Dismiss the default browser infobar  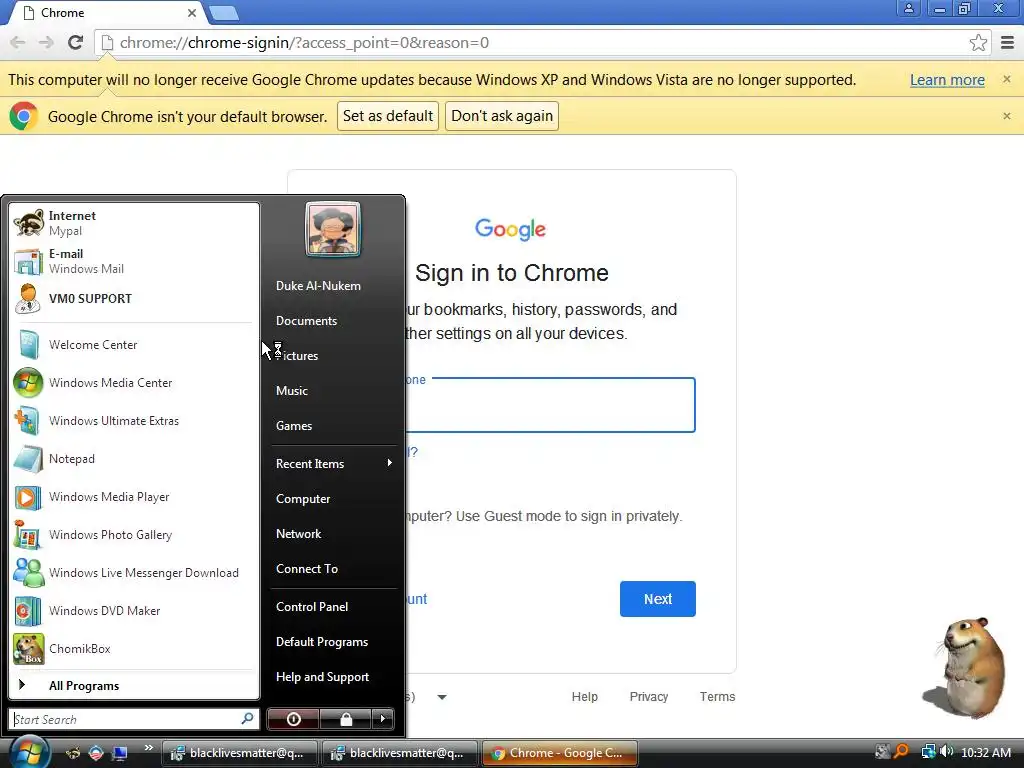[x=1006, y=116]
